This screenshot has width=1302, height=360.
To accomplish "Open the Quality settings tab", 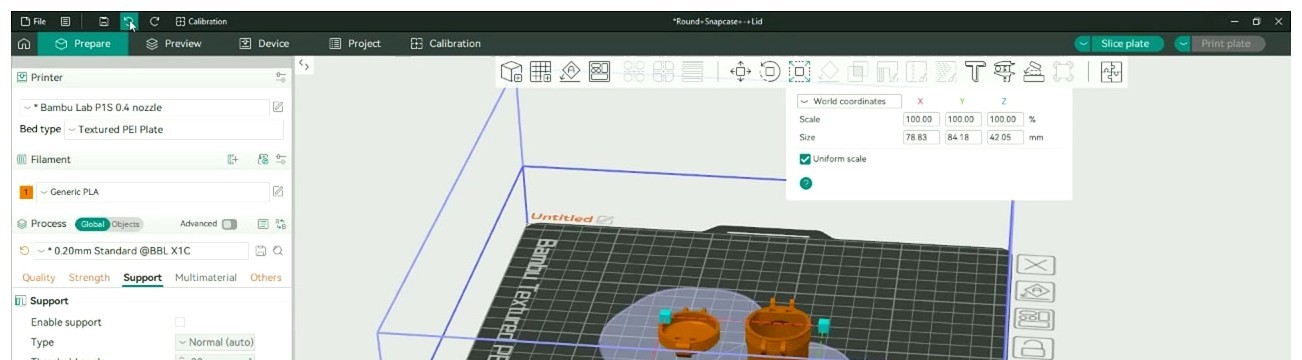I will (39, 277).
